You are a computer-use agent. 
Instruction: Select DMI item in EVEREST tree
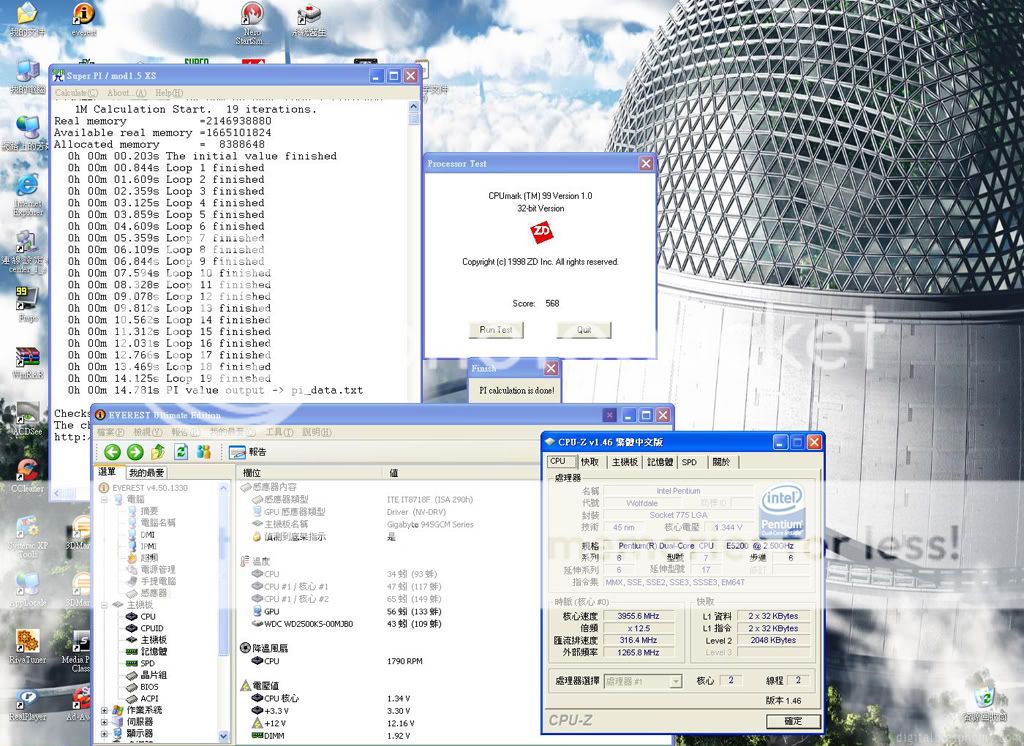coord(141,534)
